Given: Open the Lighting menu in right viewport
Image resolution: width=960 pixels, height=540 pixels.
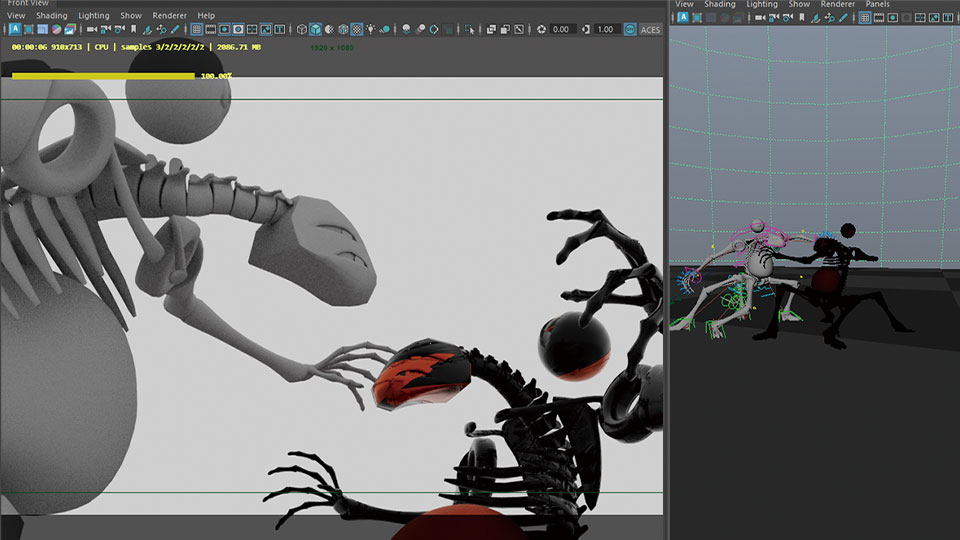Looking at the screenshot, I should click(761, 4).
